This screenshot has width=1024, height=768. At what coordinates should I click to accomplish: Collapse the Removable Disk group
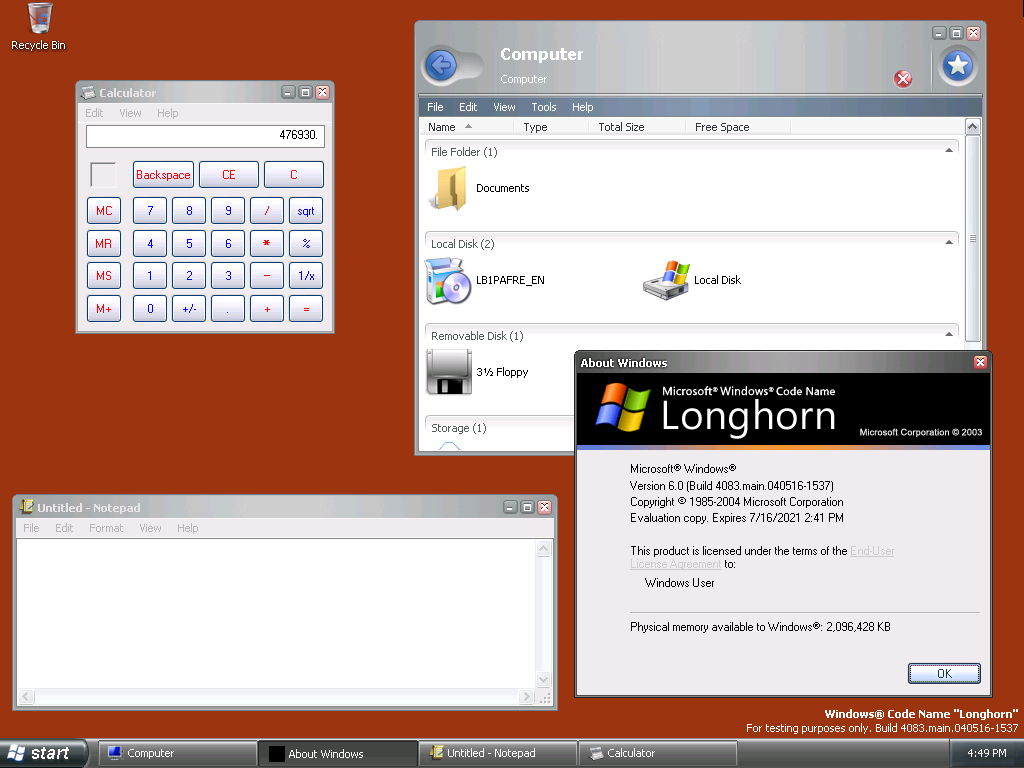click(949, 335)
